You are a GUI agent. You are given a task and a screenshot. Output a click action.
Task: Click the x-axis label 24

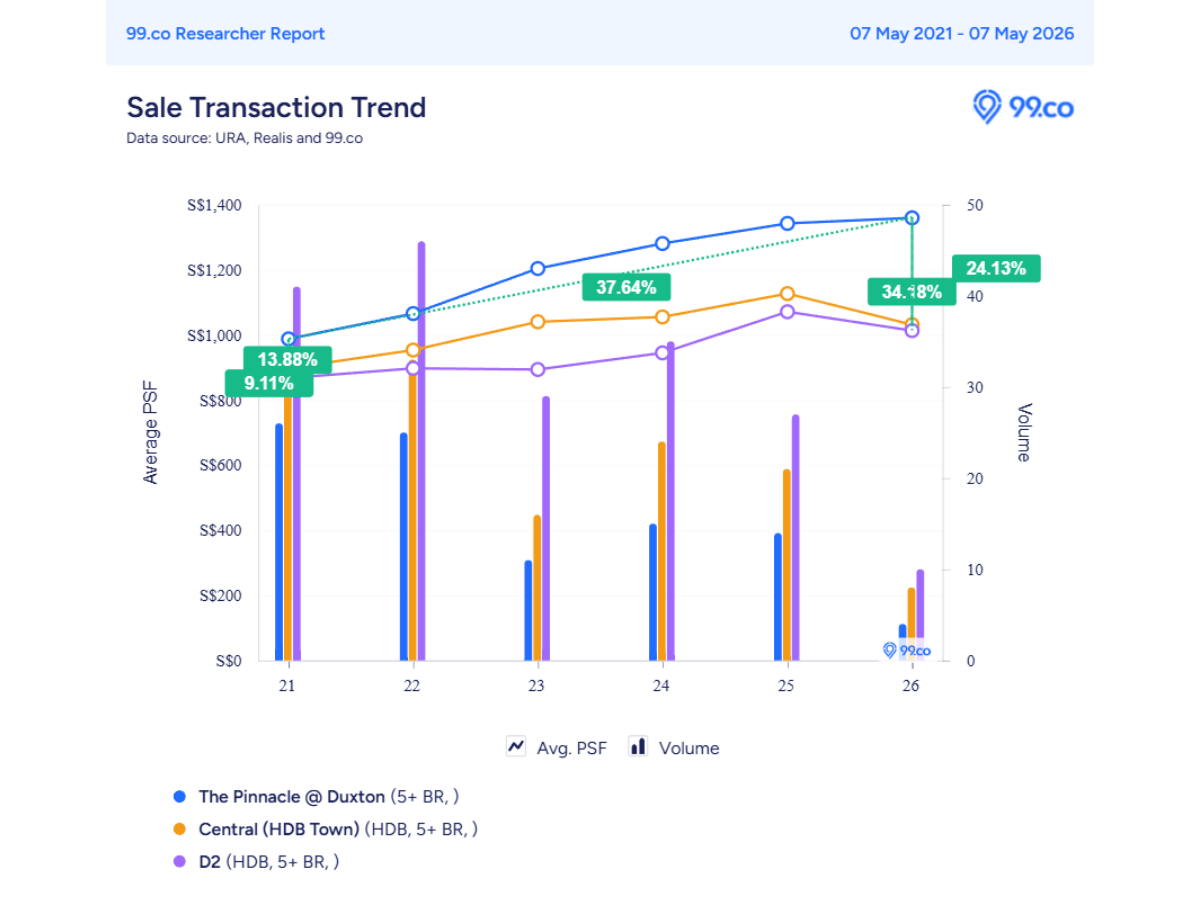[662, 686]
